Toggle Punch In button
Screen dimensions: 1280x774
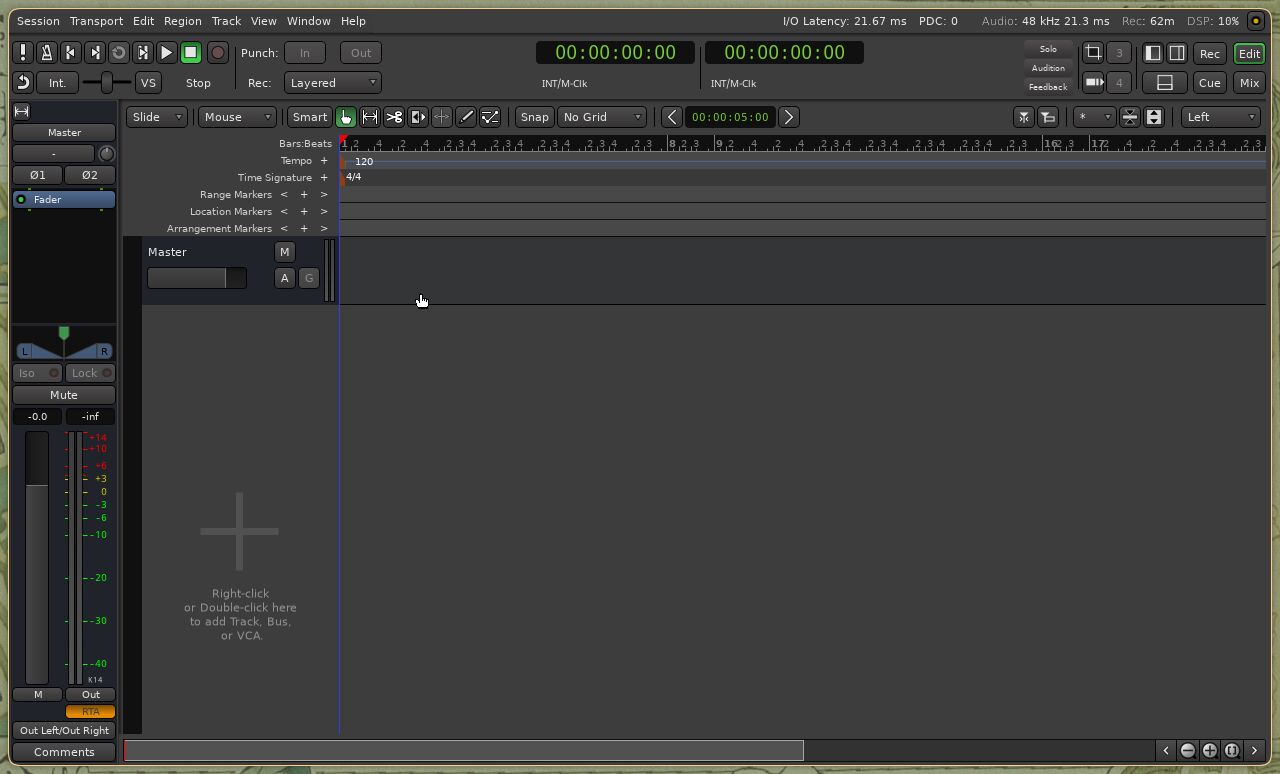[x=304, y=53]
